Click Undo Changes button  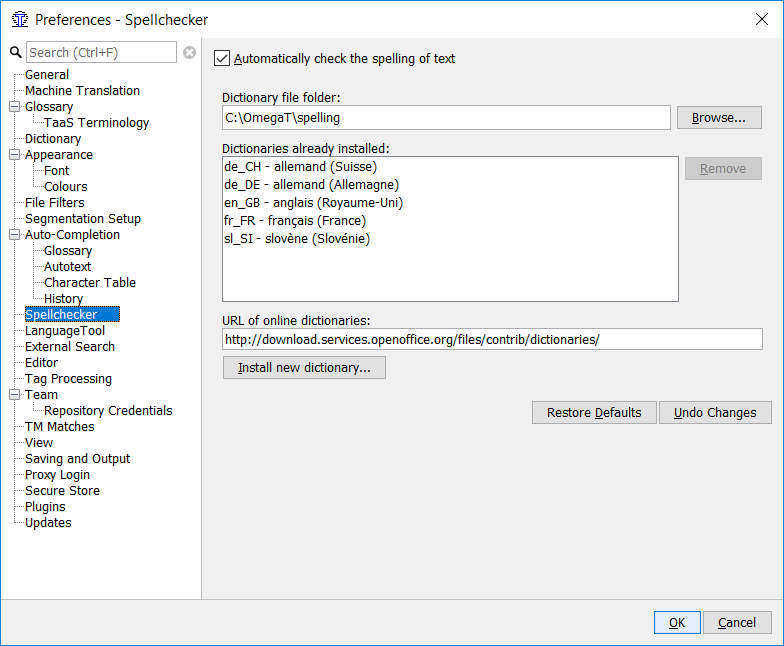[715, 412]
